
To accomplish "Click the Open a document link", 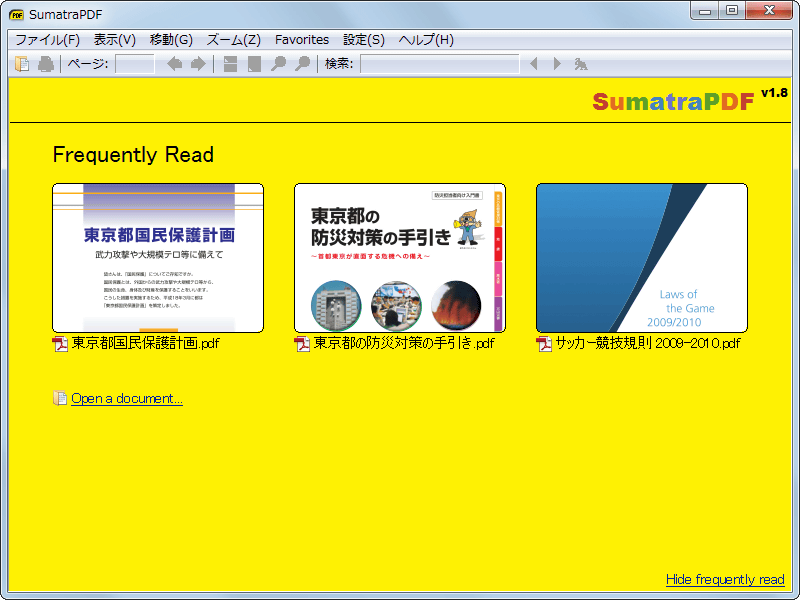I will point(127,398).
